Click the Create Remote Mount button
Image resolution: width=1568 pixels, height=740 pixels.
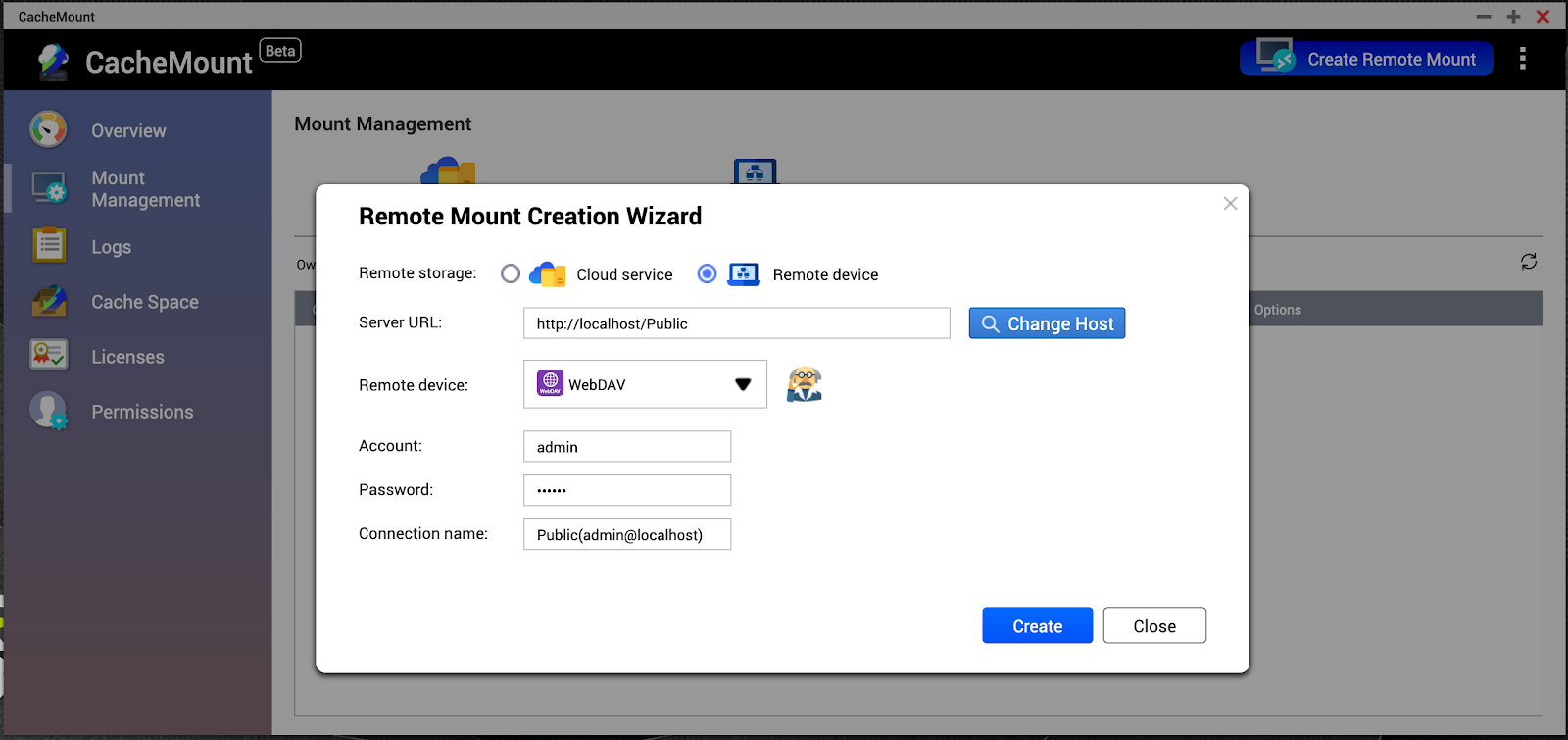pos(1366,59)
